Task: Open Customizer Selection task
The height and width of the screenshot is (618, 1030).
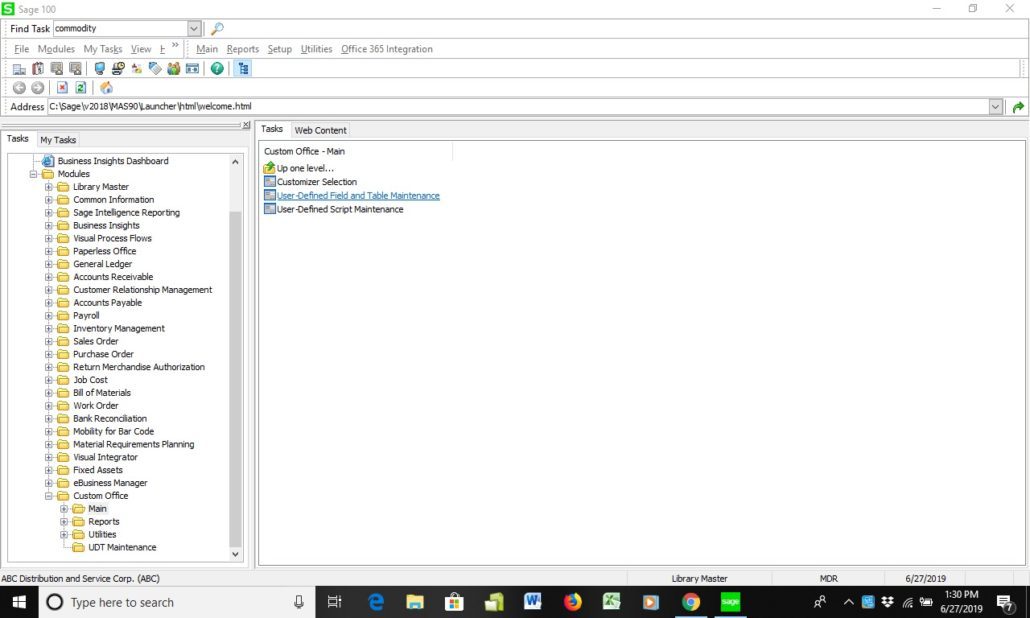Action: point(316,182)
